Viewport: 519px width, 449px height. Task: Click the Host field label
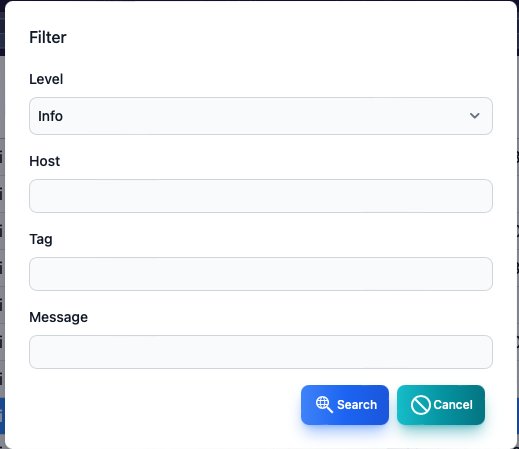pos(45,161)
